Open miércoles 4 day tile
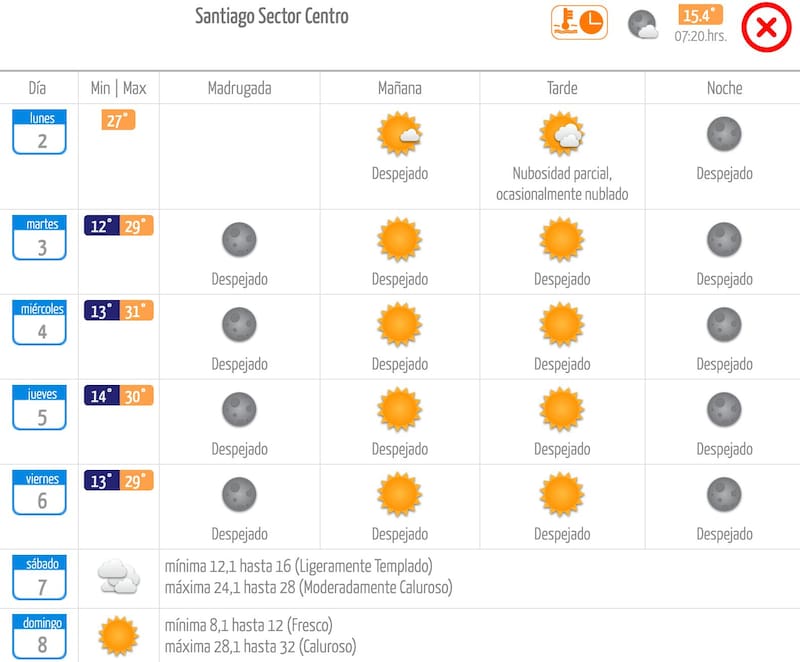This screenshot has width=800, height=662. (40, 323)
